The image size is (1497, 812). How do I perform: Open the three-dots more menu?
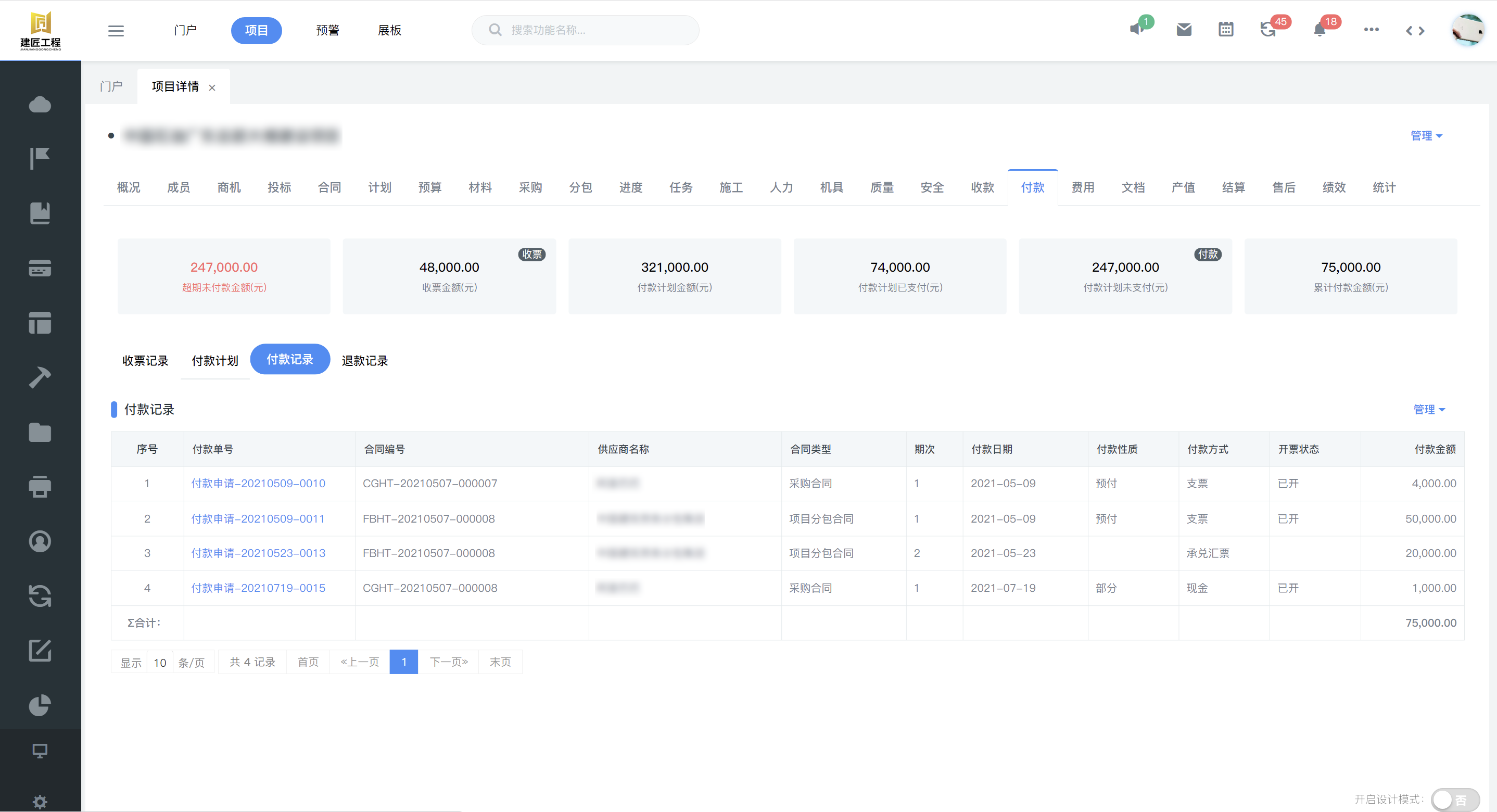[1371, 30]
